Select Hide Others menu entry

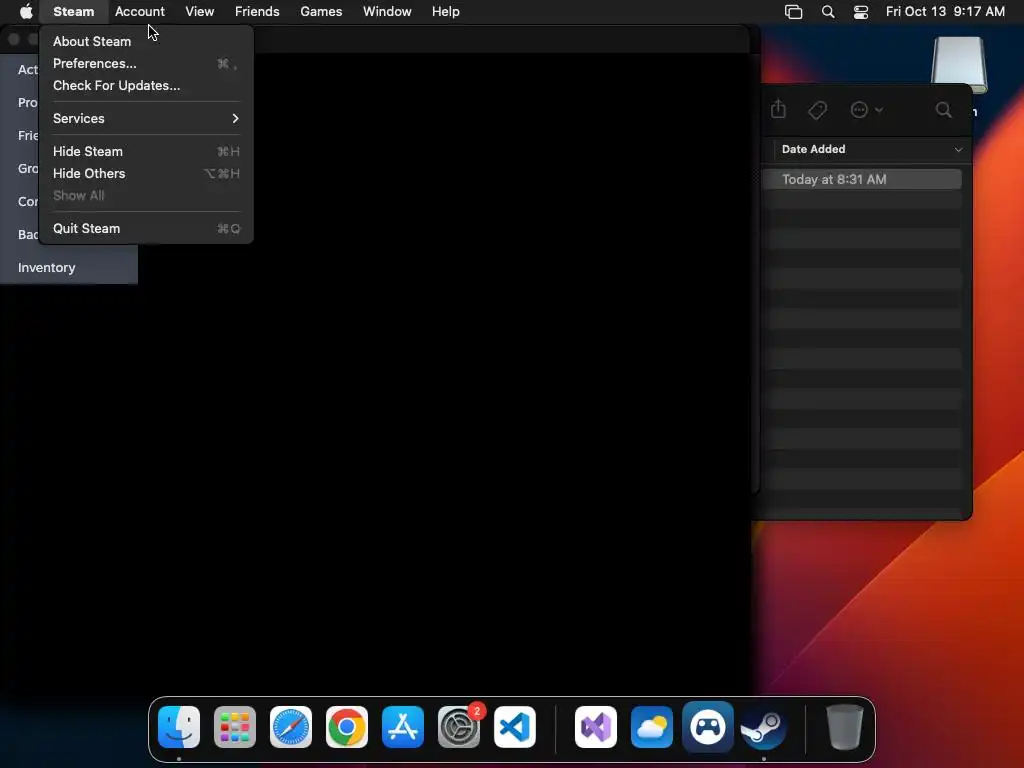146,174
